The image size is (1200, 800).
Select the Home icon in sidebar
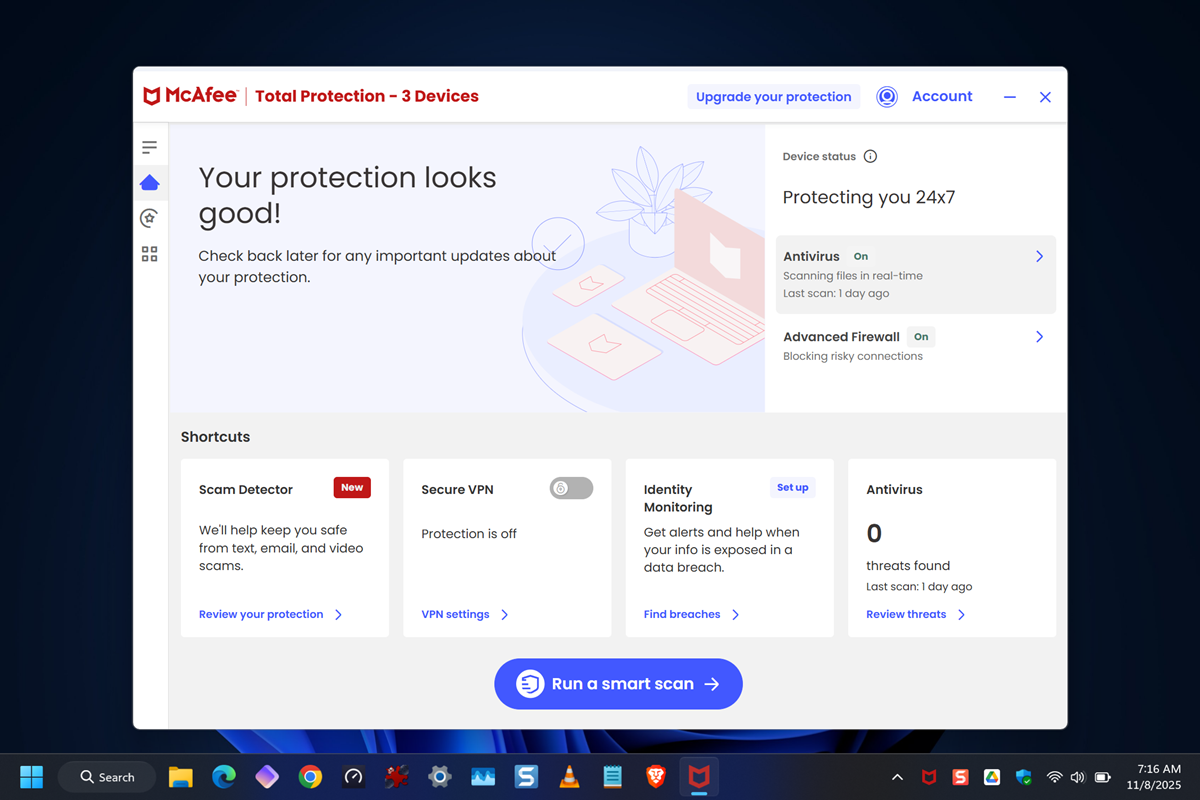[x=149, y=182]
